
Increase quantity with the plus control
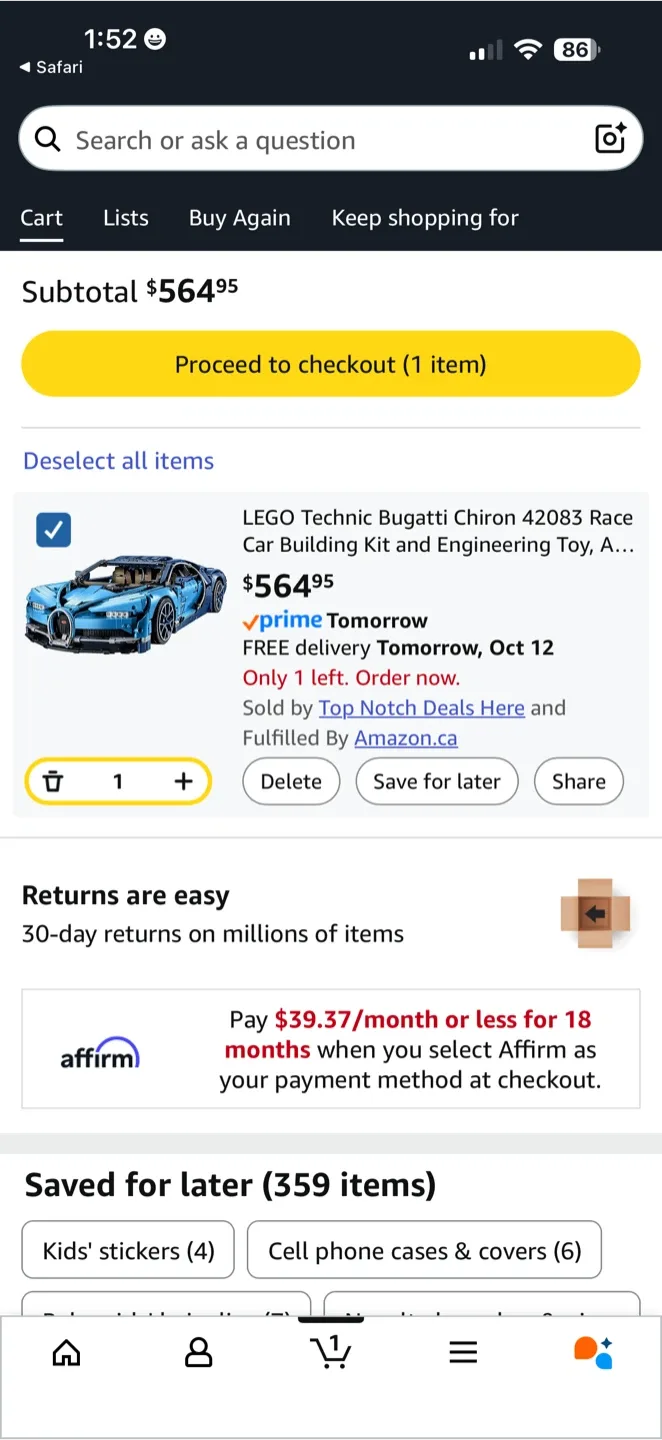(182, 781)
